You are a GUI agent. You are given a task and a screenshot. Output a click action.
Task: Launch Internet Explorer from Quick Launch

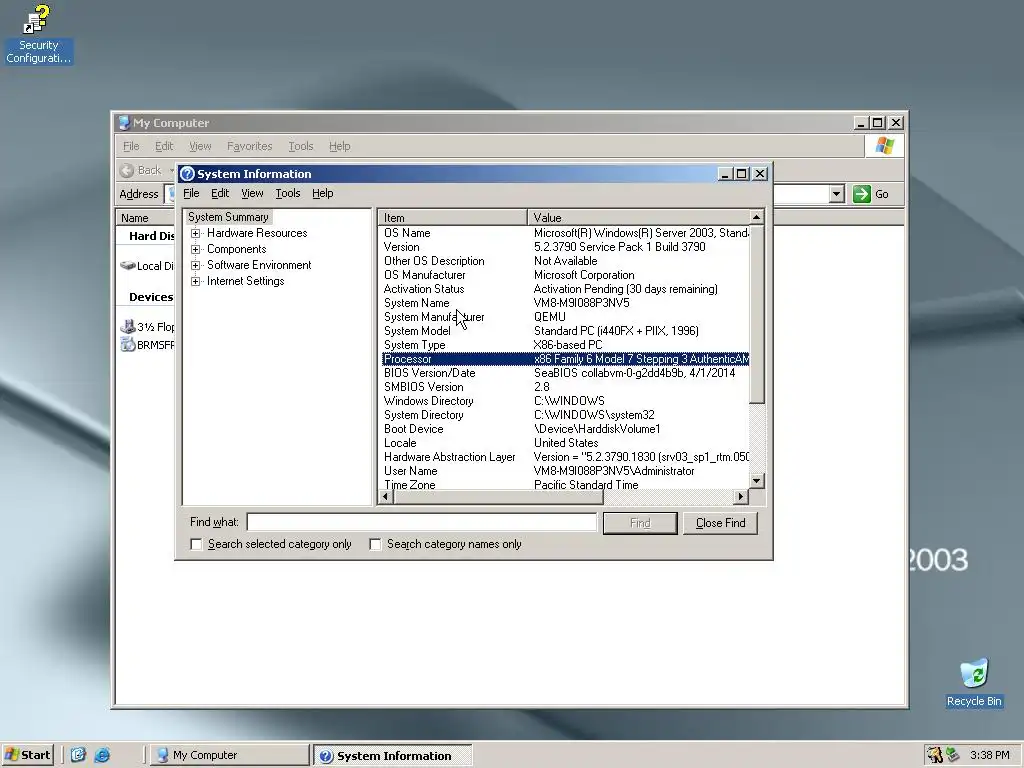(x=102, y=756)
